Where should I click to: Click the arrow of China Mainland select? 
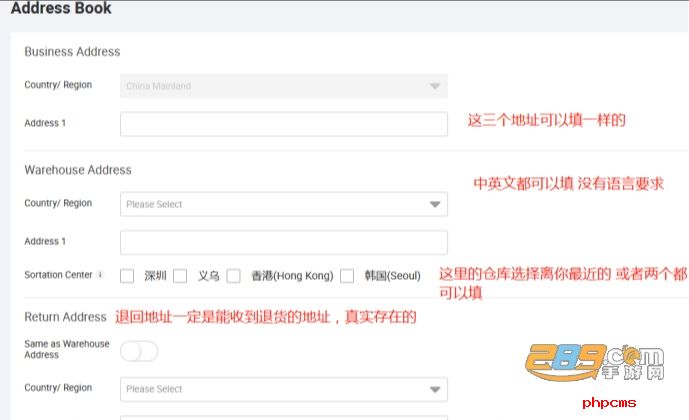click(435, 86)
